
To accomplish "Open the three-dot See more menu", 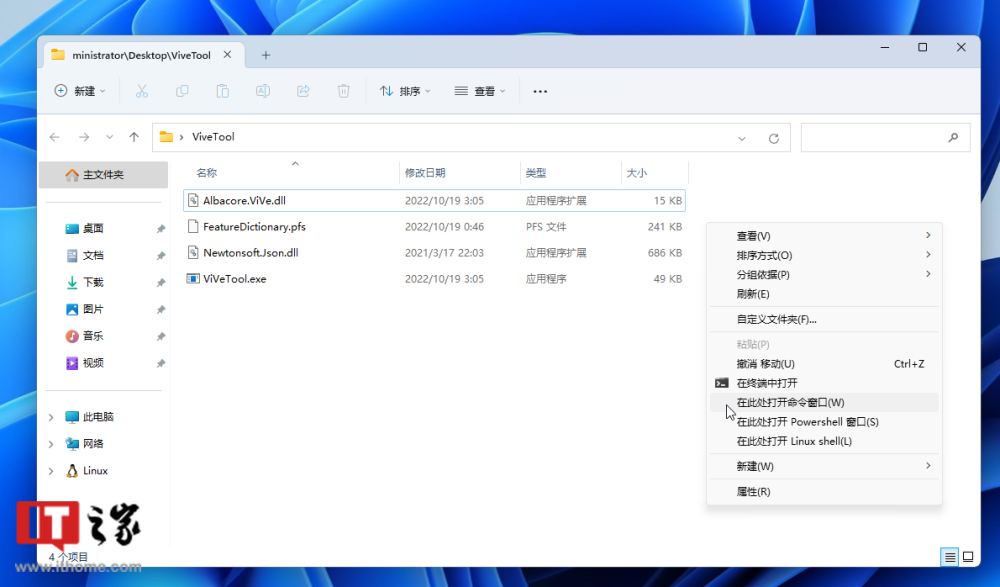I will tap(540, 91).
